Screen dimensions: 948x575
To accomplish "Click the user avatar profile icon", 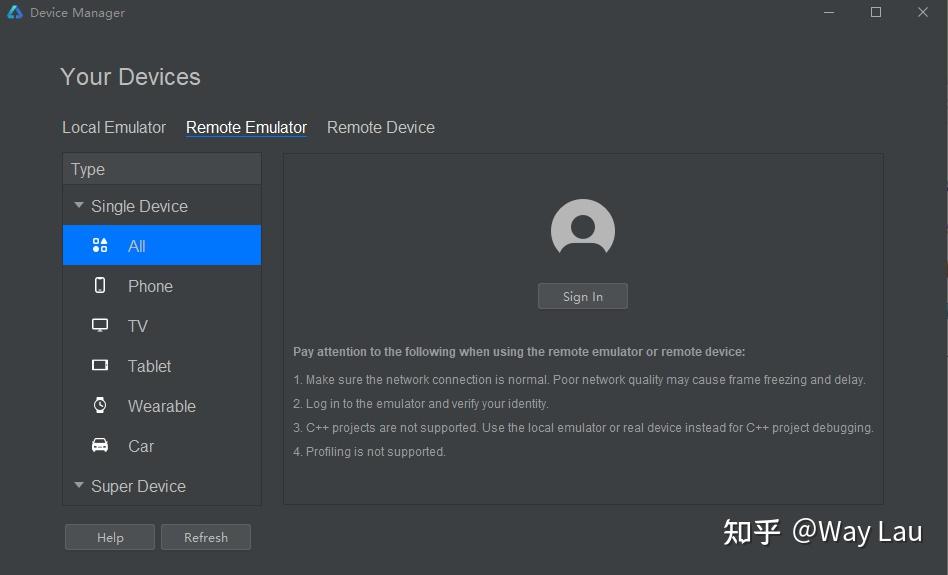I will tap(583, 231).
